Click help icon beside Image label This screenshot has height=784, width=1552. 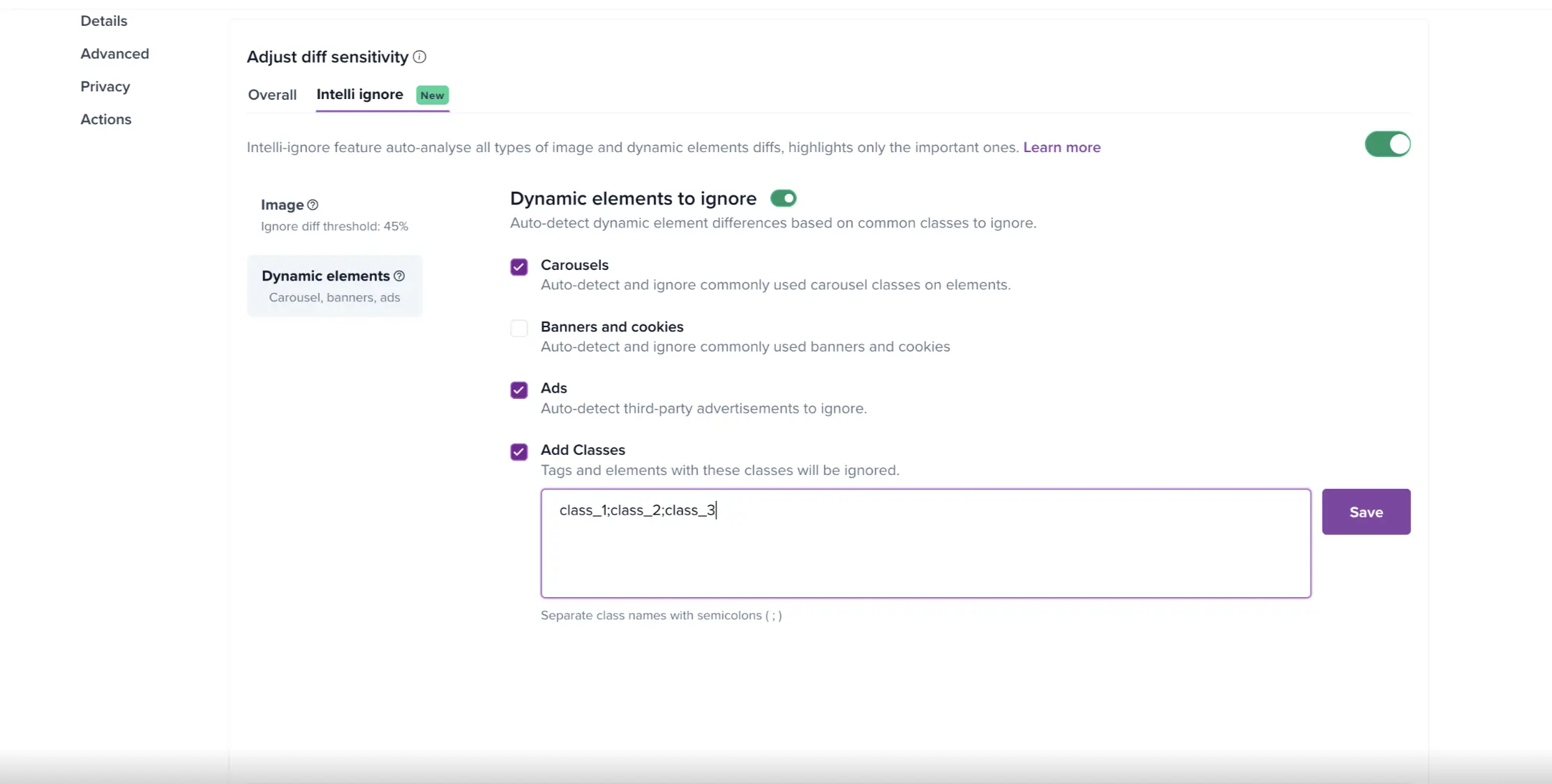tap(313, 205)
